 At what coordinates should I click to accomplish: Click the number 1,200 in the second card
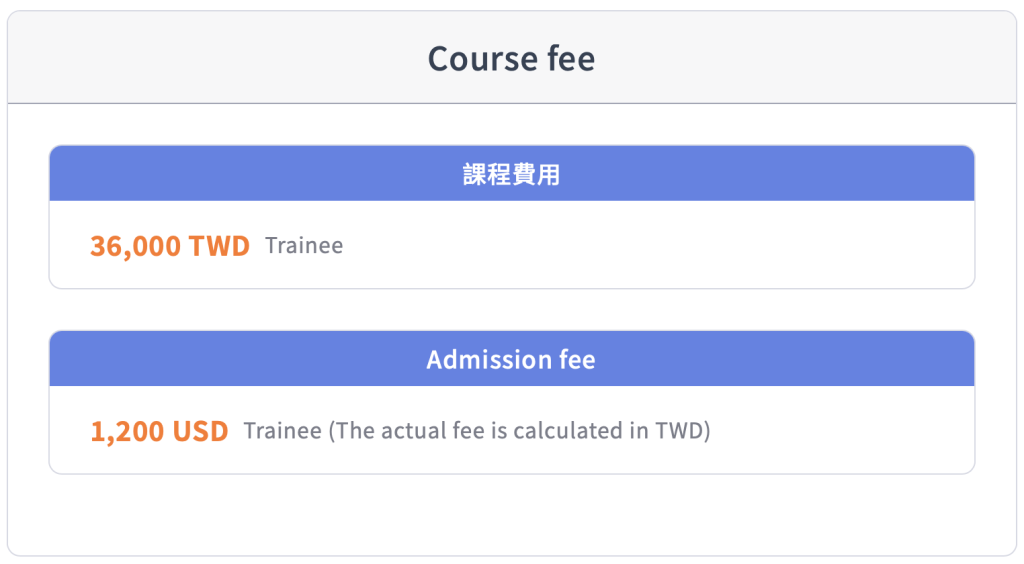(x=127, y=432)
